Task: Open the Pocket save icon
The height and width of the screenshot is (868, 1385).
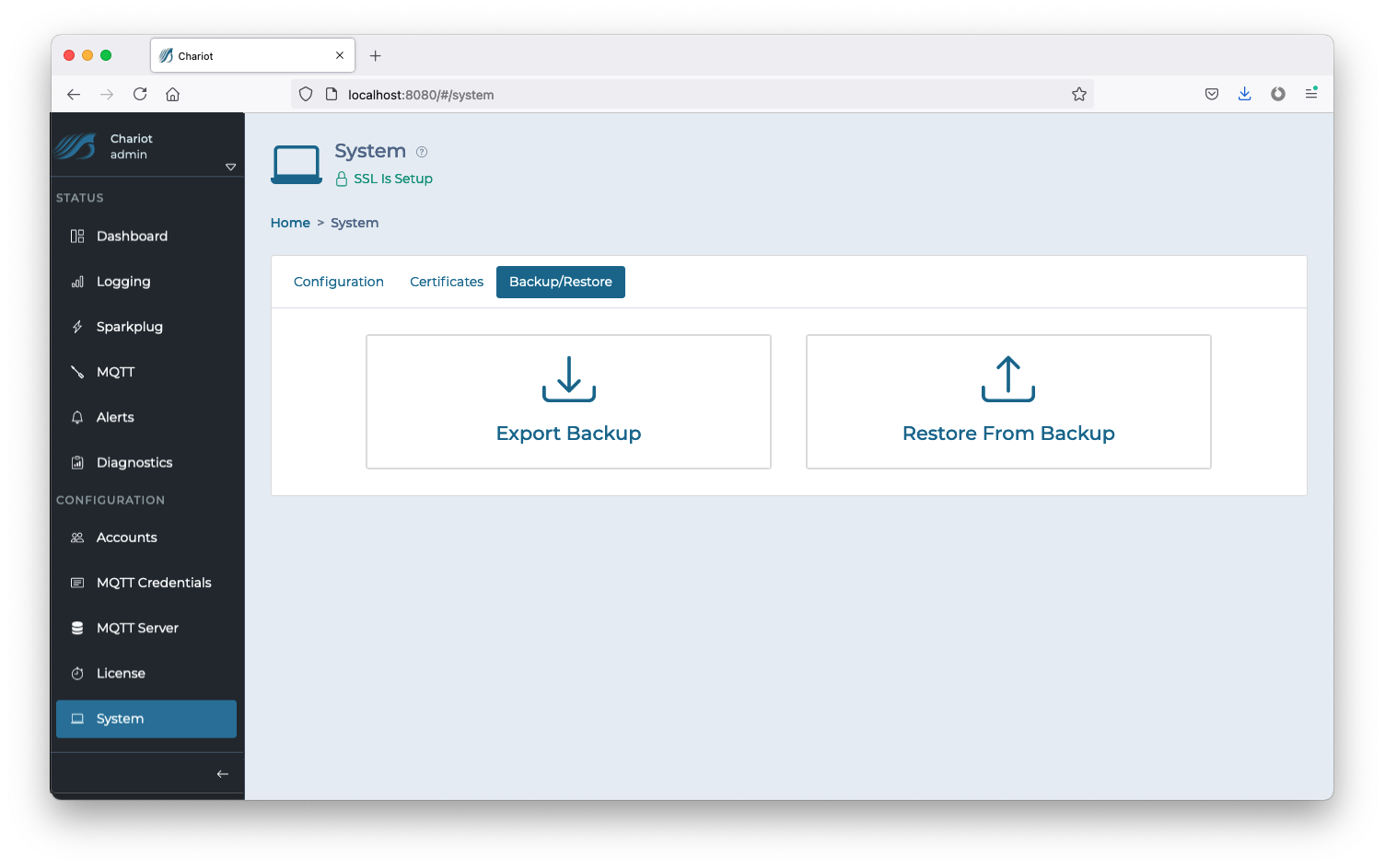Action: point(1212,94)
